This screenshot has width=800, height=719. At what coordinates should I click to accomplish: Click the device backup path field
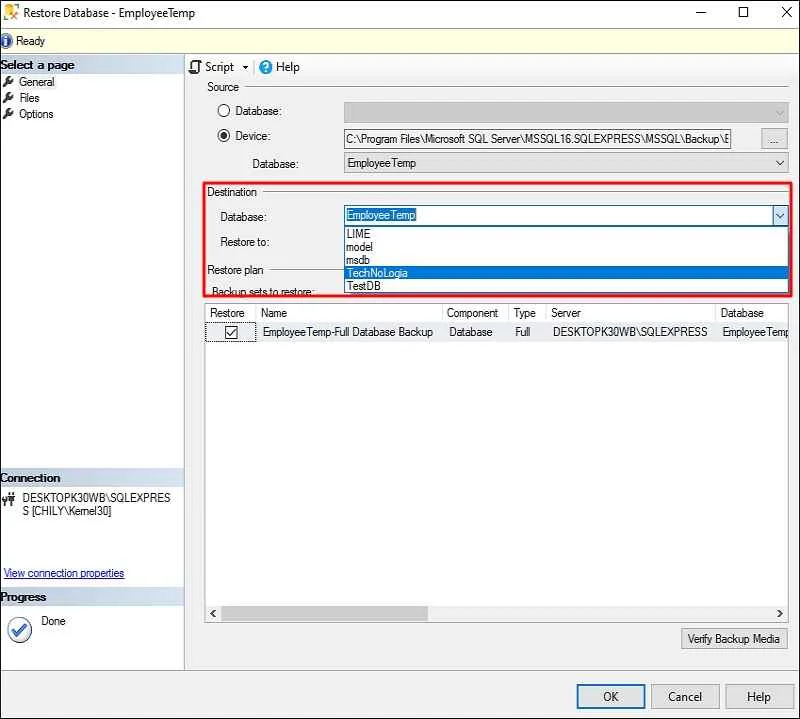537,139
